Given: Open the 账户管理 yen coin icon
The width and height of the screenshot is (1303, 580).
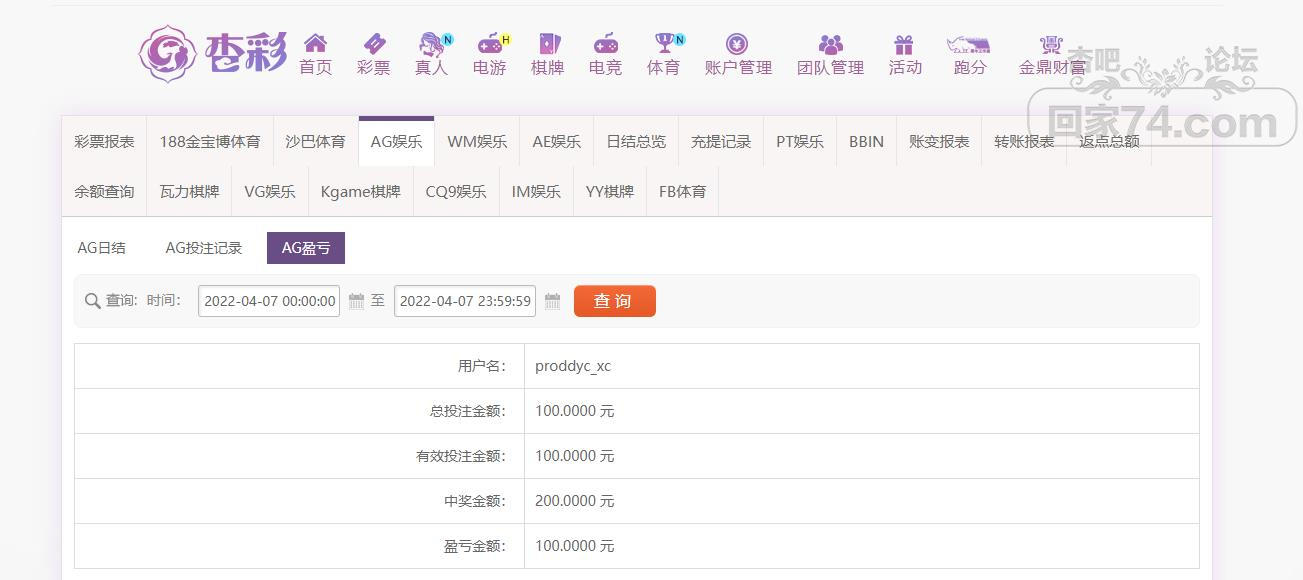Looking at the screenshot, I should point(737,44).
